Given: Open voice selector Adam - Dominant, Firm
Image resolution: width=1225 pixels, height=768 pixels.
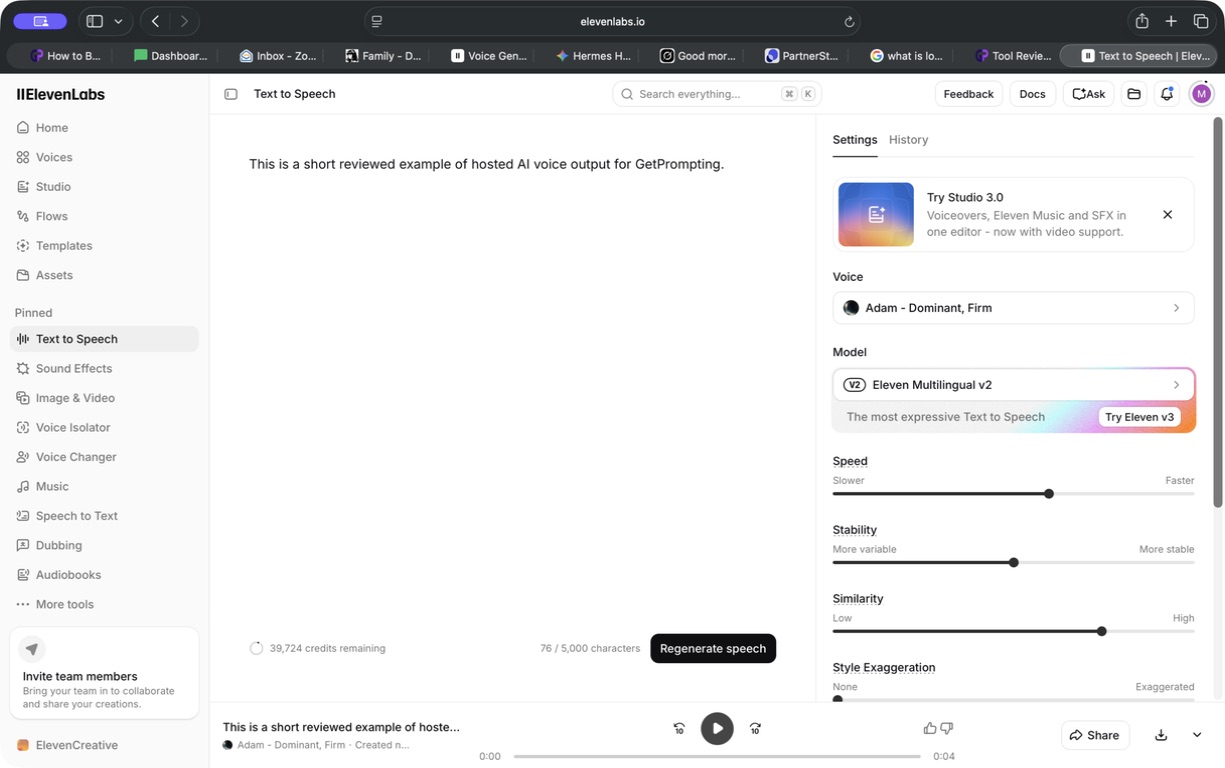Looking at the screenshot, I should 1013,308.
